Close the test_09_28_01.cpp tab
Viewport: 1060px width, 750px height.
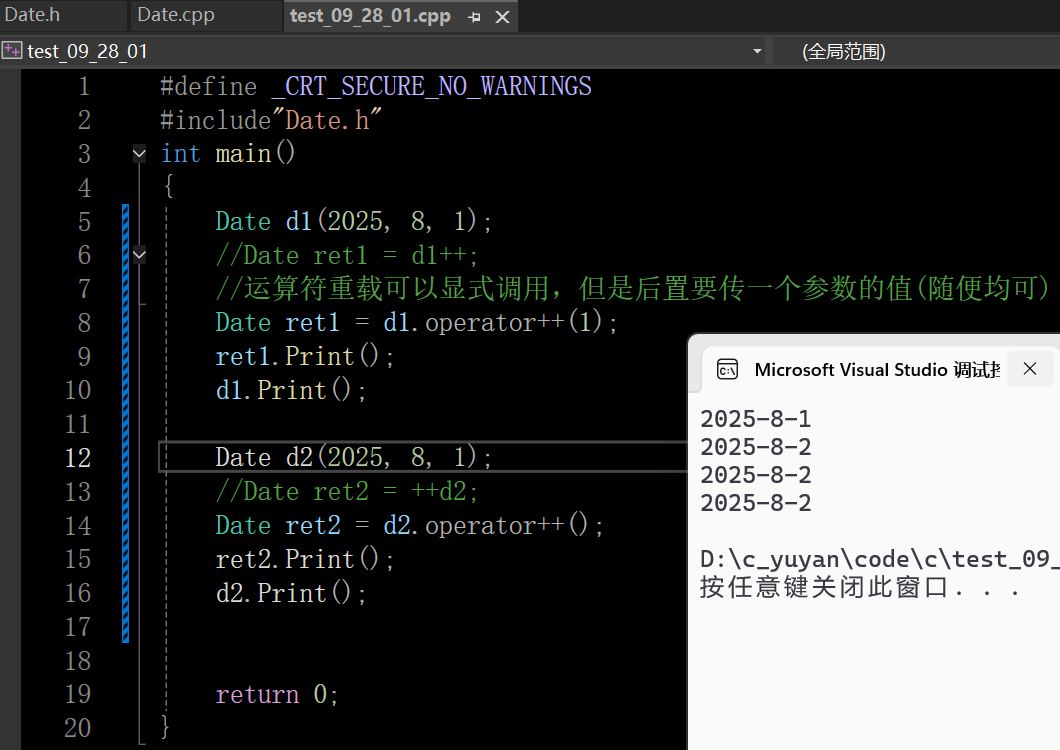point(502,17)
